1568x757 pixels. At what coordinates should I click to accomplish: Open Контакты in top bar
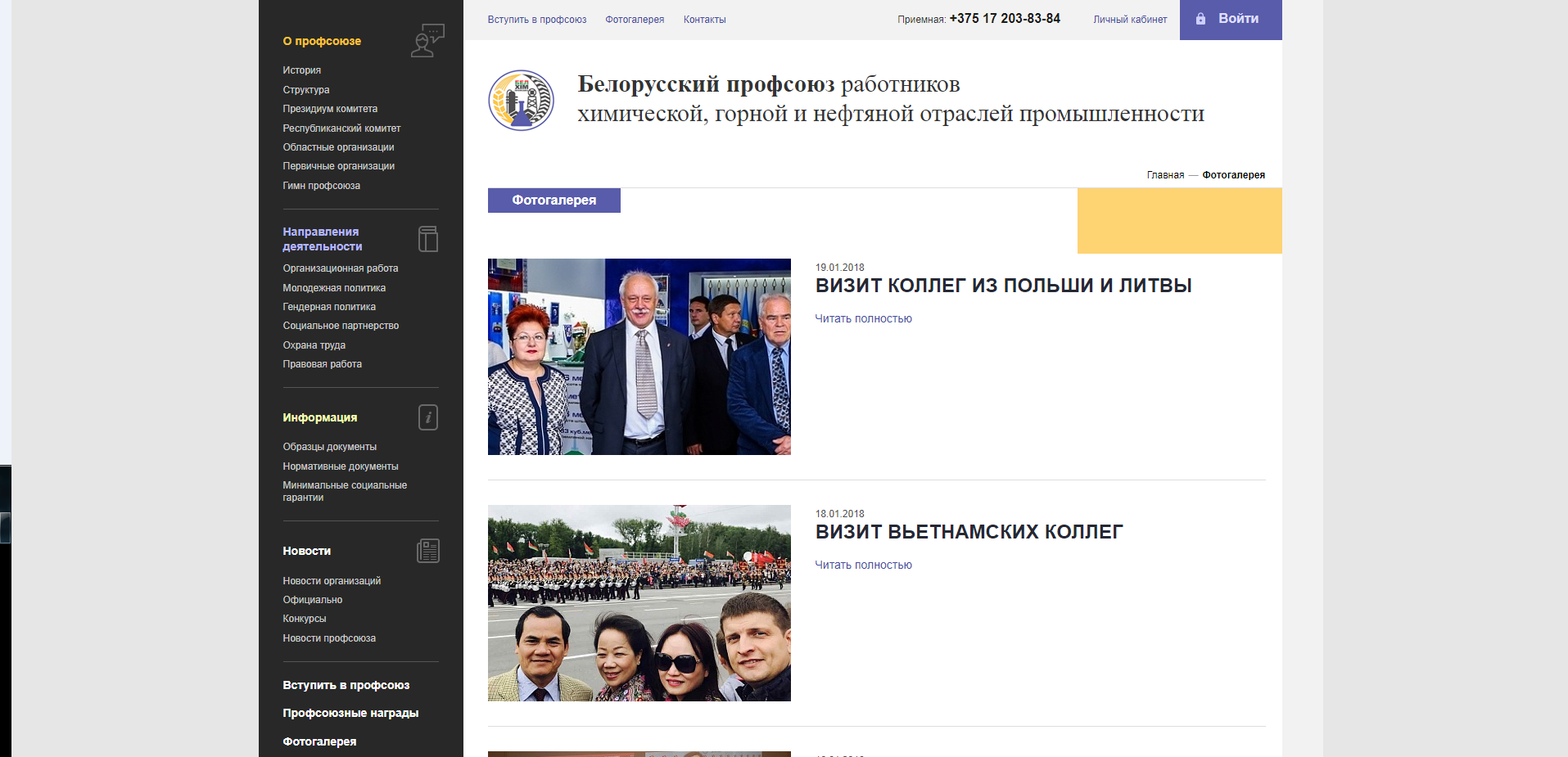[705, 20]
